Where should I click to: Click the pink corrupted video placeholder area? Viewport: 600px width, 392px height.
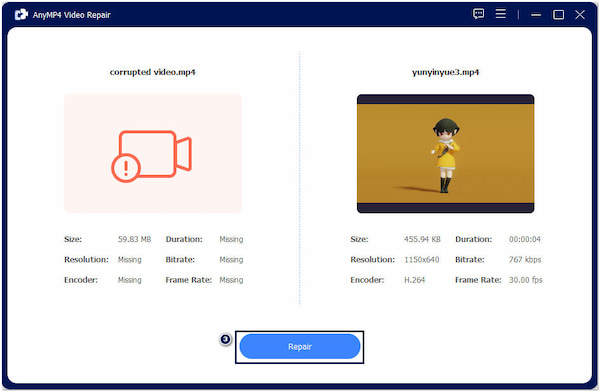coord(153,154)
